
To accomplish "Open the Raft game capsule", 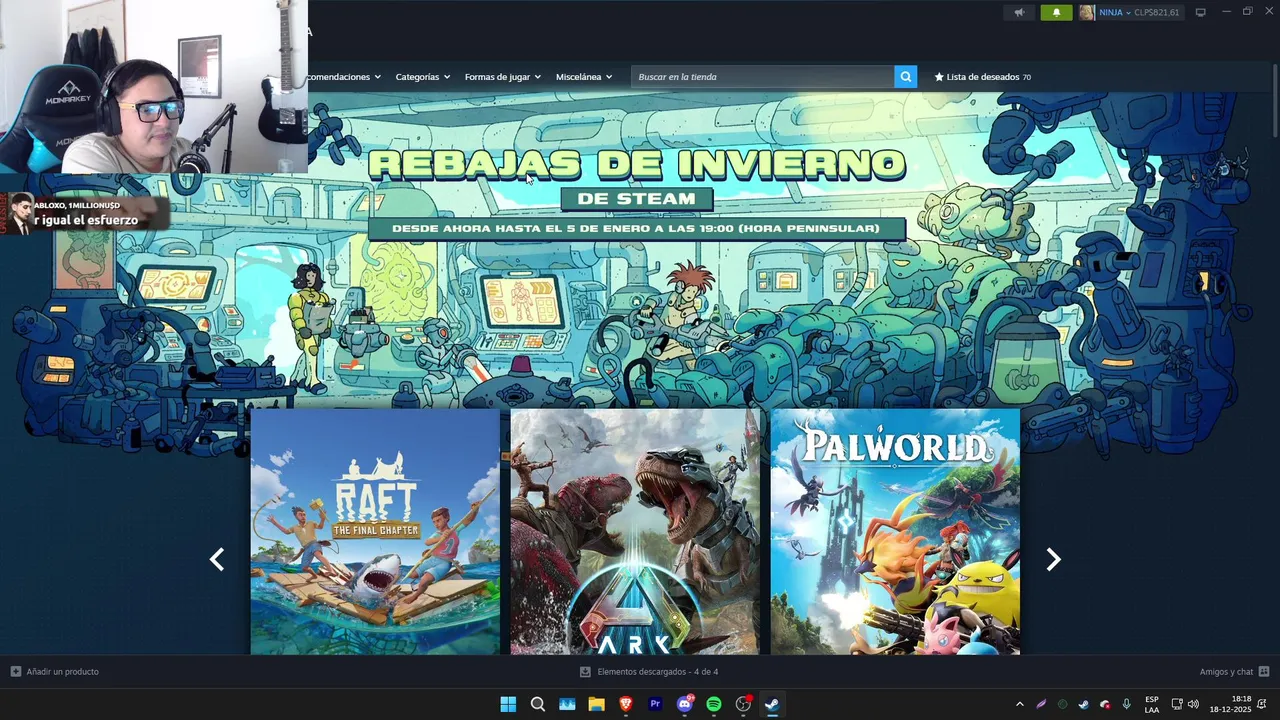I will 375,531.
